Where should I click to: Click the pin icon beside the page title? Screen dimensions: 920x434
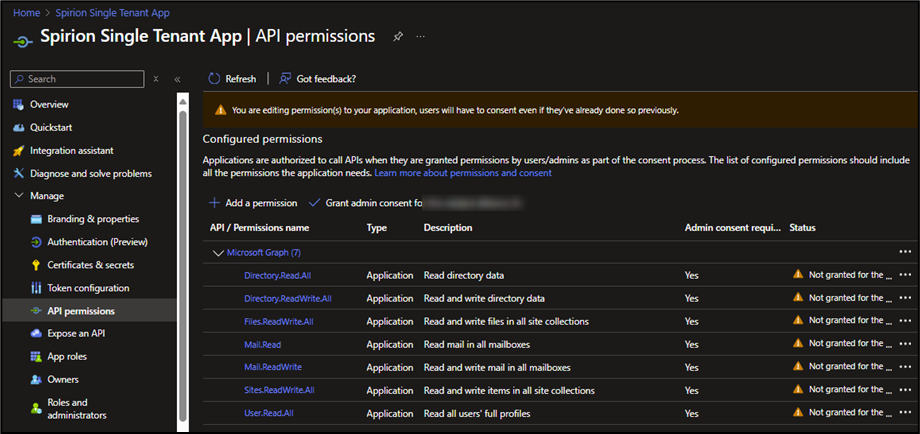coord(397,36)
